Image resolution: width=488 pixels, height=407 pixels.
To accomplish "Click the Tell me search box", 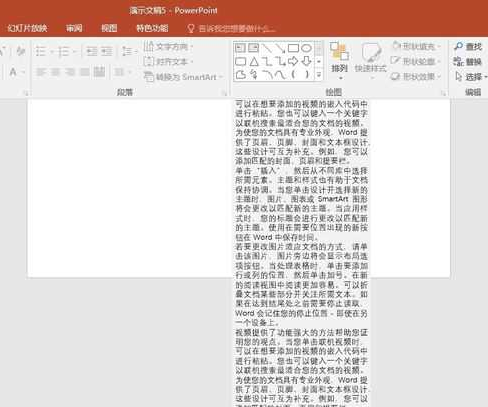I will (x=232, y=29).
